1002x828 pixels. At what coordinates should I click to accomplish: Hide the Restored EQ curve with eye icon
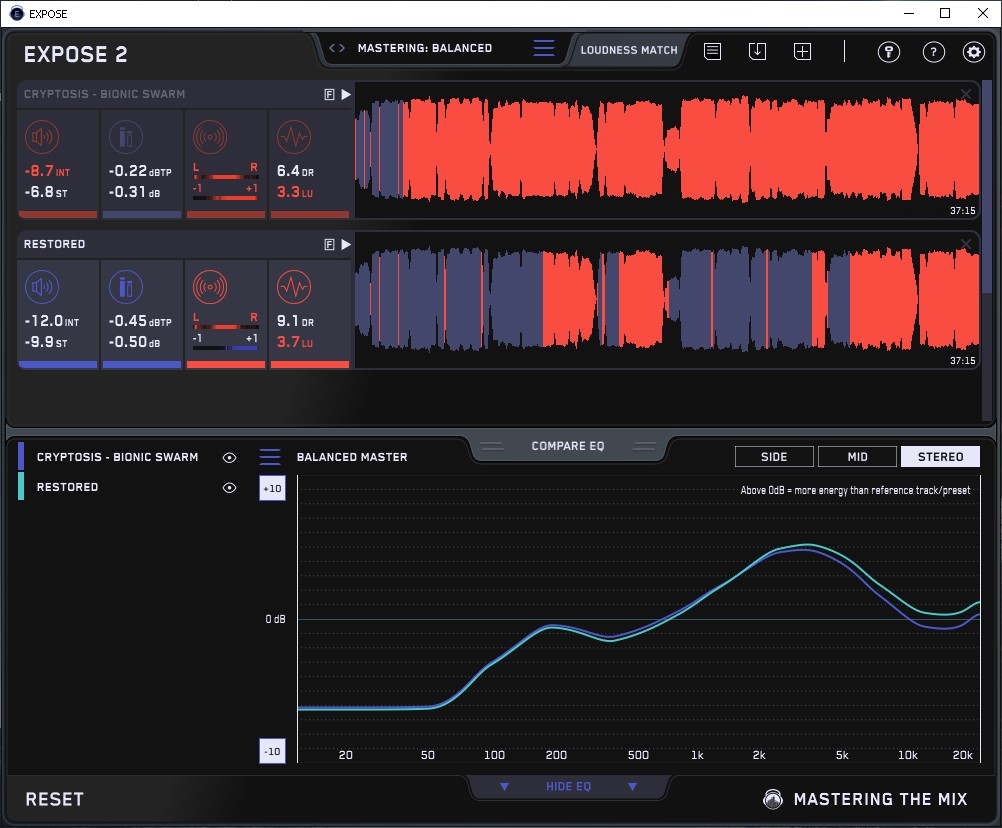tap(230, 487)
